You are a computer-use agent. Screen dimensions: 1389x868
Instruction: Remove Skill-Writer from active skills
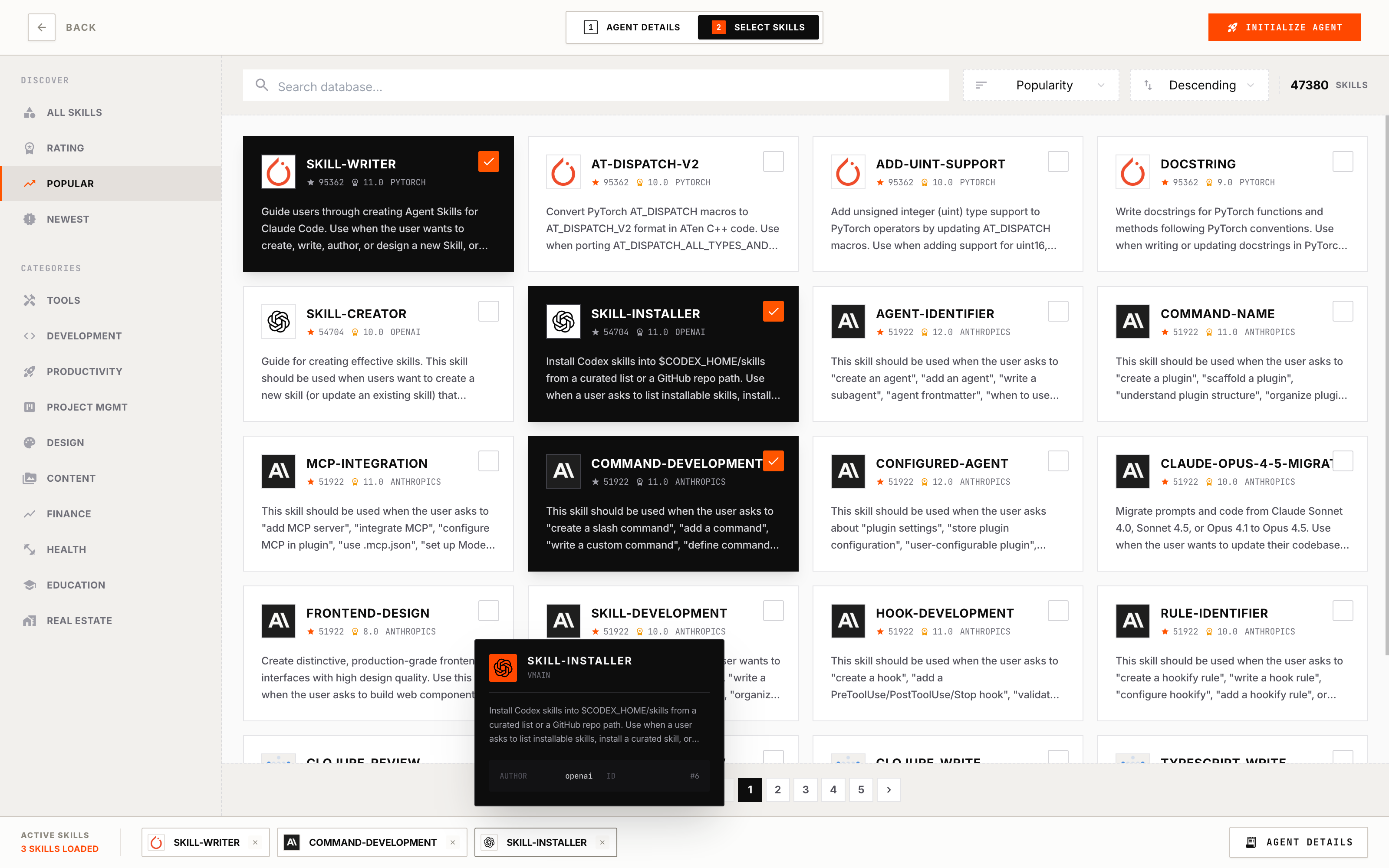[x=255, y=842]
